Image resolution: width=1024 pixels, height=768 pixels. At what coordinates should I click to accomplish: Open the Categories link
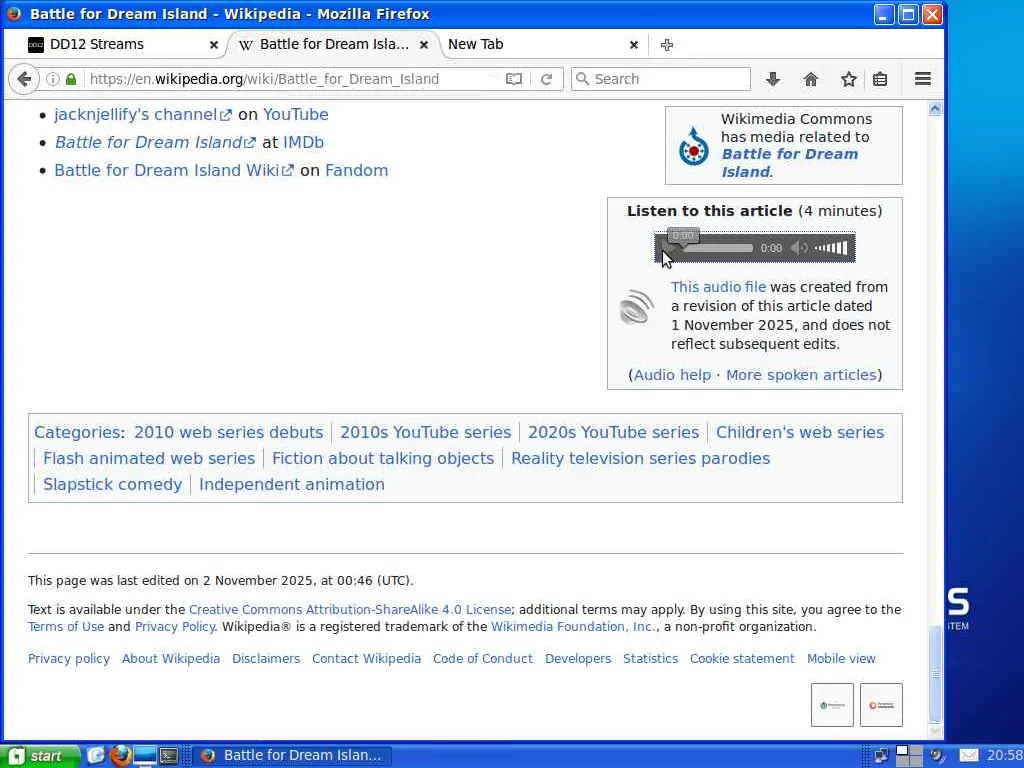coord(78,432)
